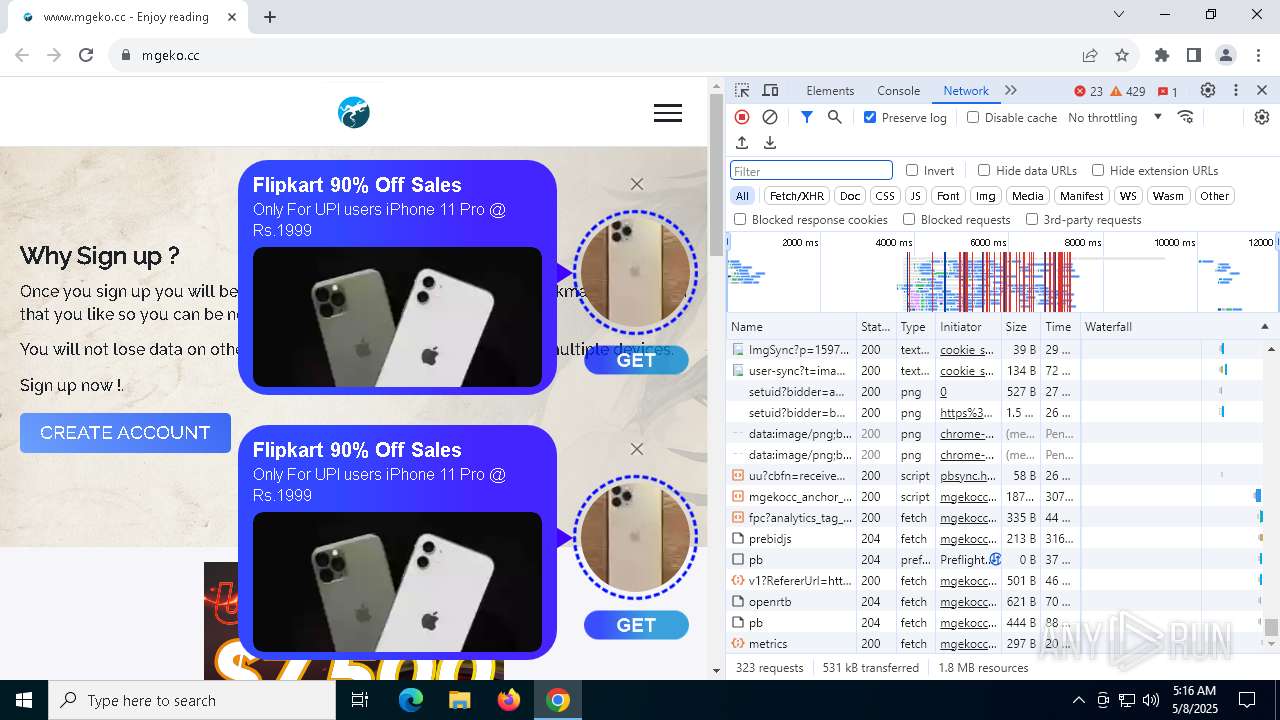This screenshot has width=1280, height=720.
Task: Export HAR file download icon
Action: (x=770, y=143)
